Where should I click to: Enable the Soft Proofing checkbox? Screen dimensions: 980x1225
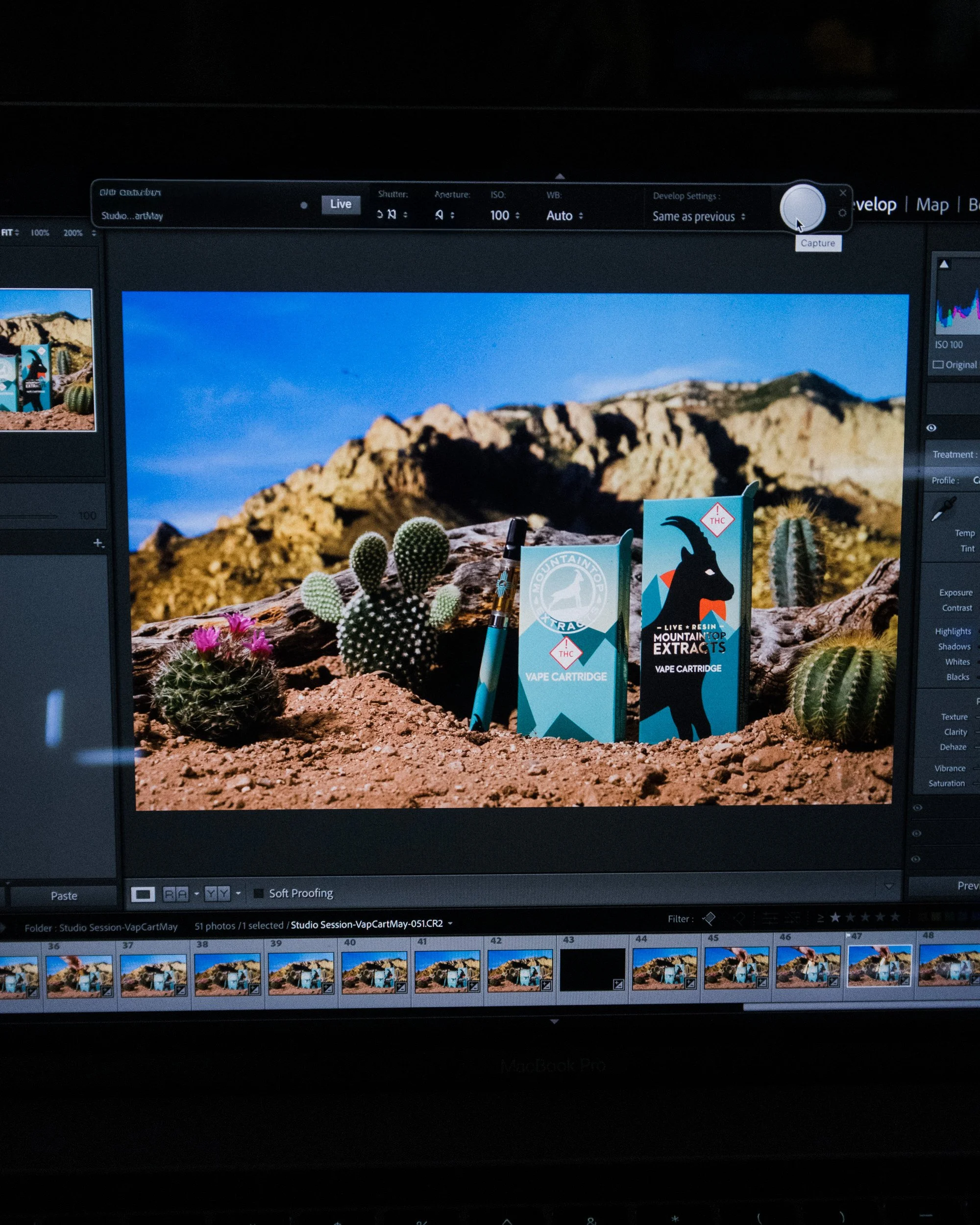tap(259, 893)
